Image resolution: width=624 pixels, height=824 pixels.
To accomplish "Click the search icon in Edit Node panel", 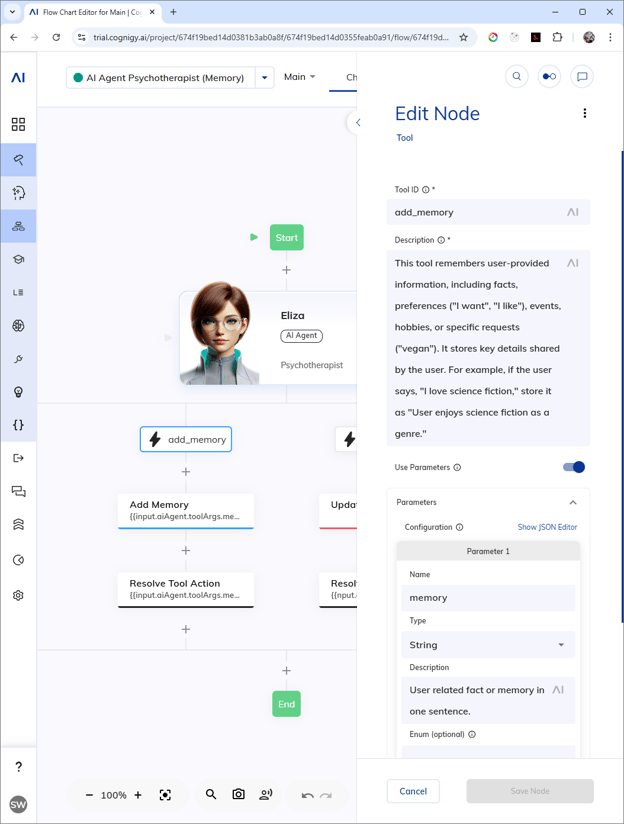I will [x=517, y=77].
